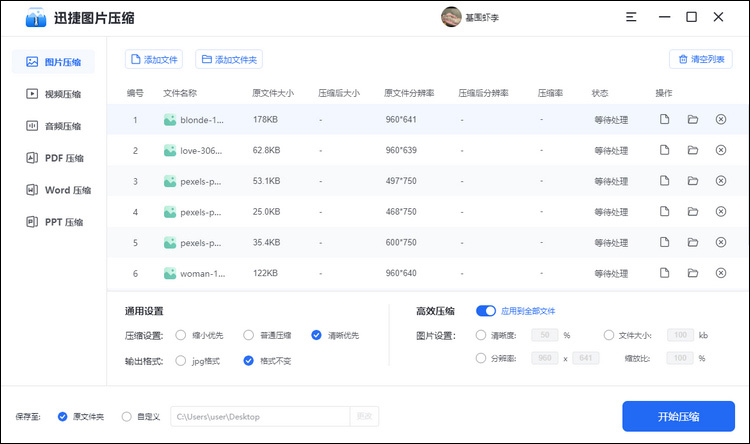Image resolution: width=750 pixels, height=444 pixels.
Task: Open file icon in woman-1 row
Action: click(664, 273)
